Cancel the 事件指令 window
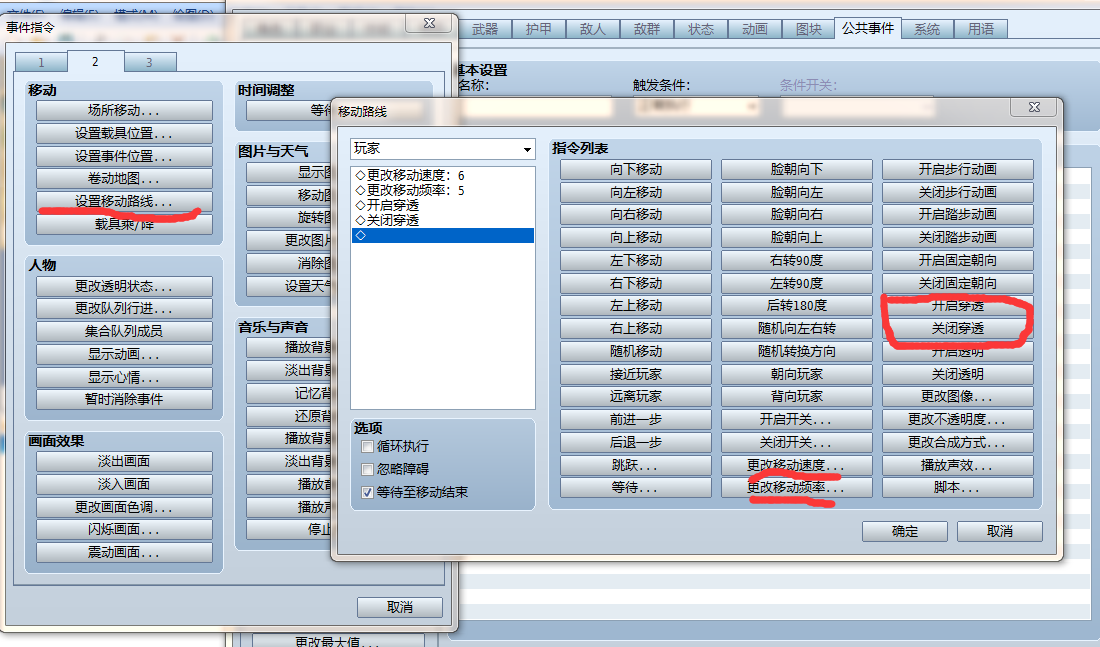 coord(400,607)
